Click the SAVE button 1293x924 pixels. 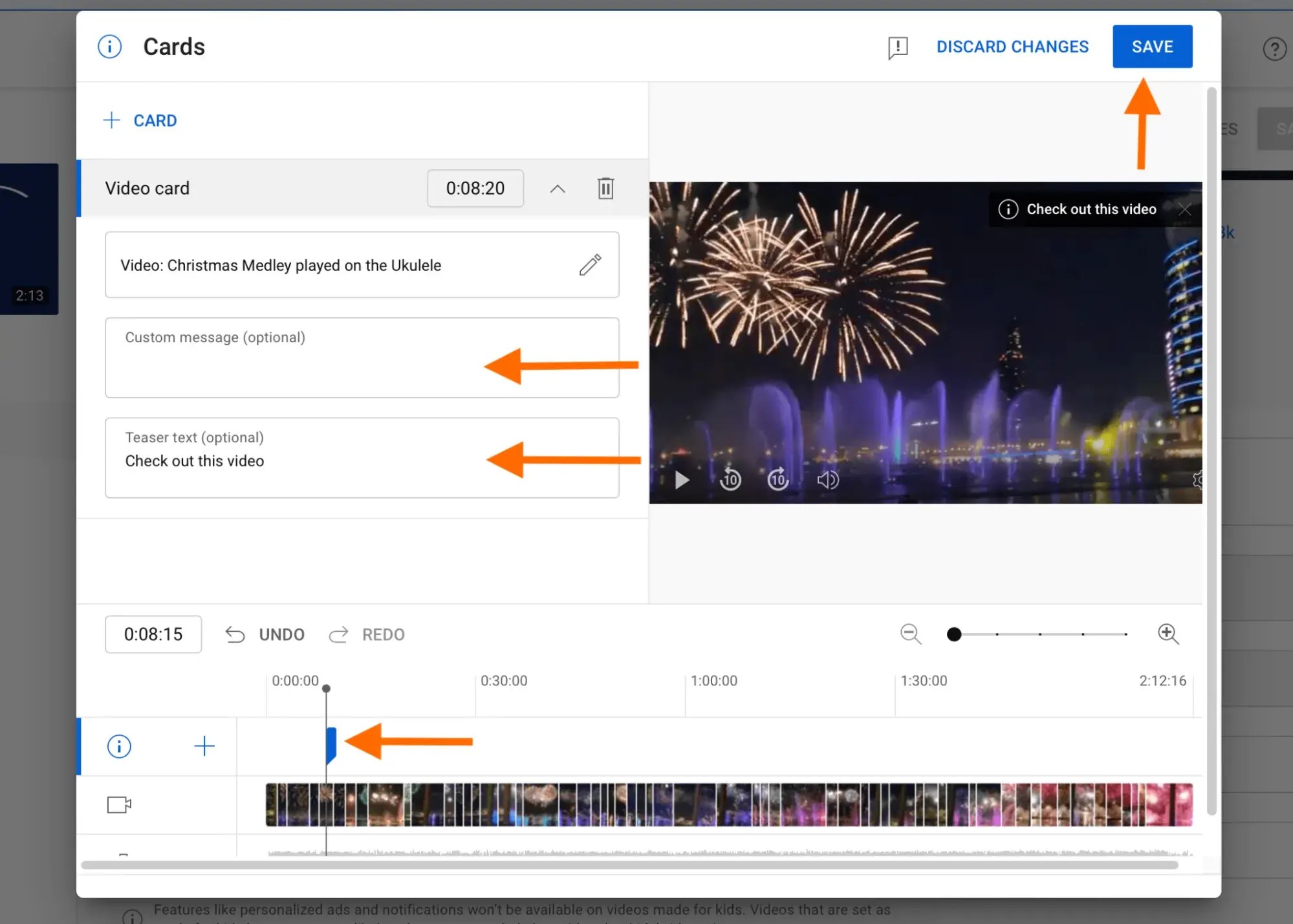1152,46
